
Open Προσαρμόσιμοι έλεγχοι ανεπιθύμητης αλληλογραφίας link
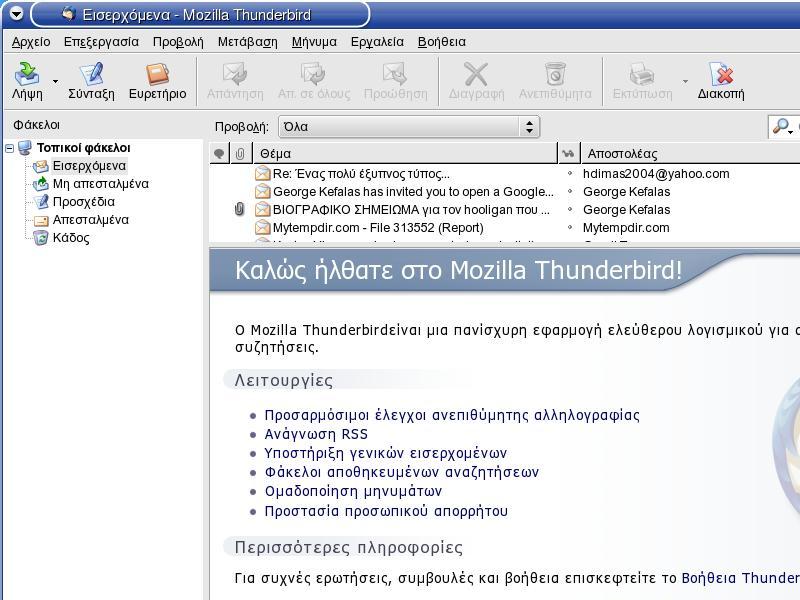[452, 415]
